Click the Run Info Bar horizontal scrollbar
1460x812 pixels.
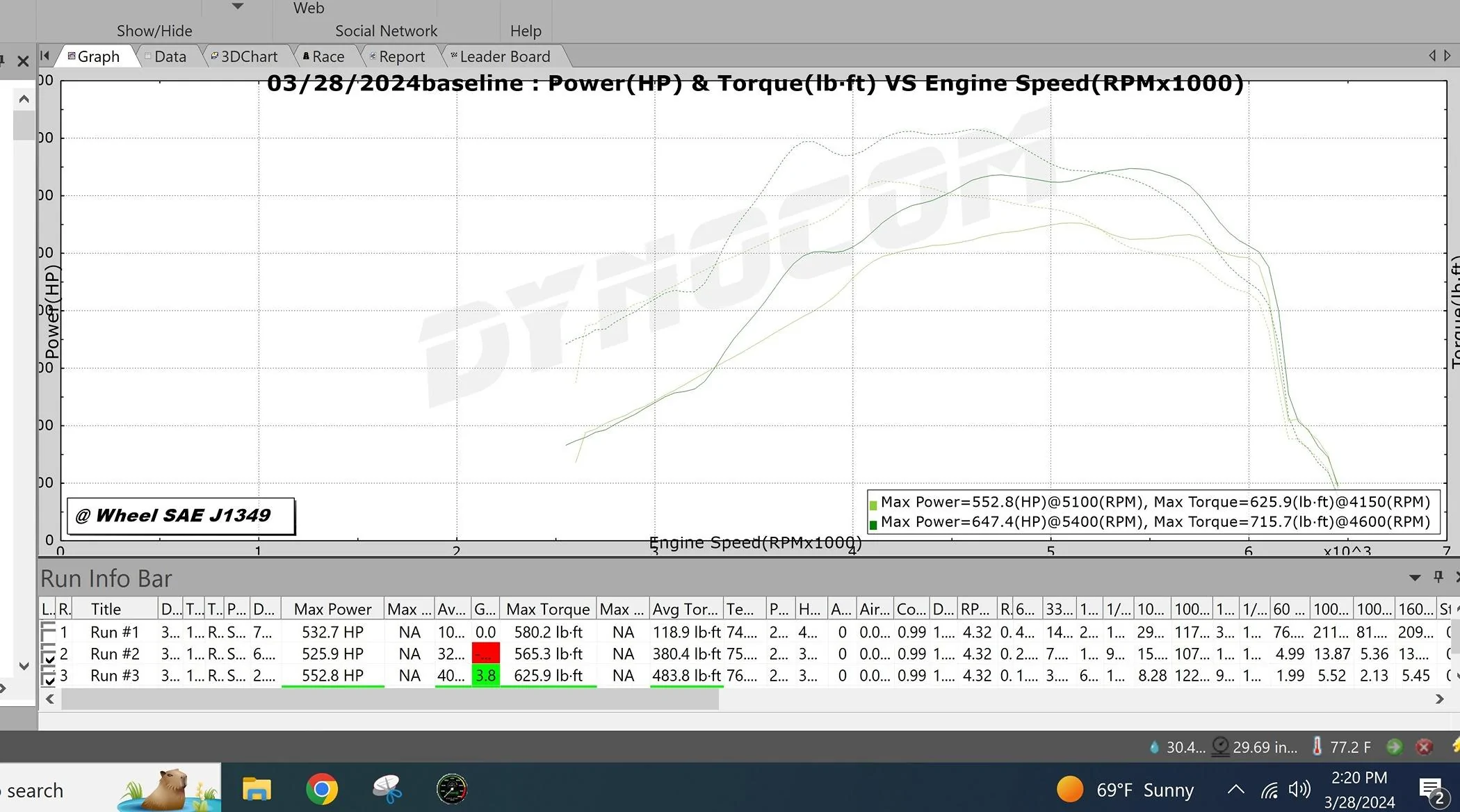click(x=389, y=699)
